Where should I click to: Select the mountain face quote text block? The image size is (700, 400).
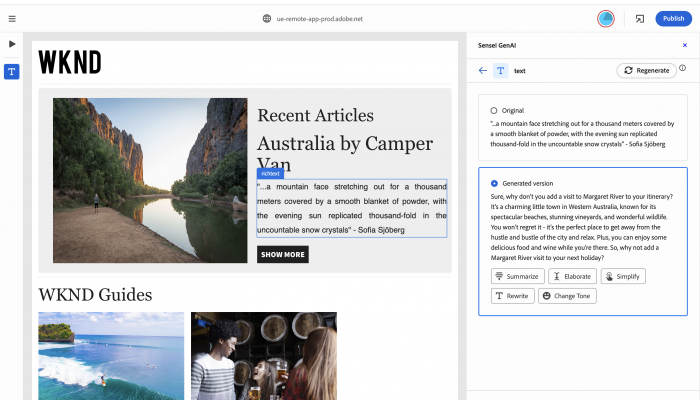click(x=352, y=208)
